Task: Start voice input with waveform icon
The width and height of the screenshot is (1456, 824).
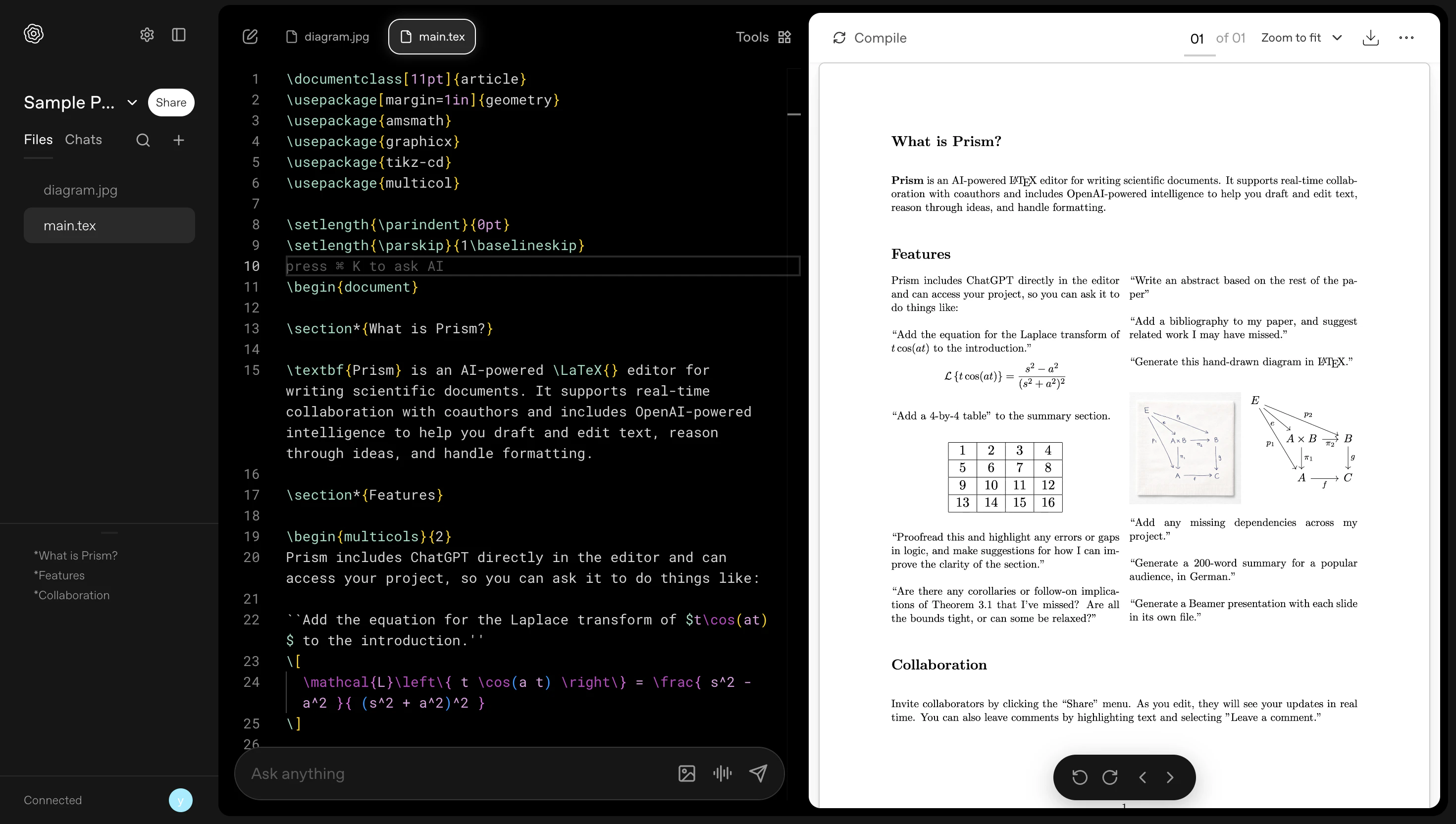Action: [723, 773]
